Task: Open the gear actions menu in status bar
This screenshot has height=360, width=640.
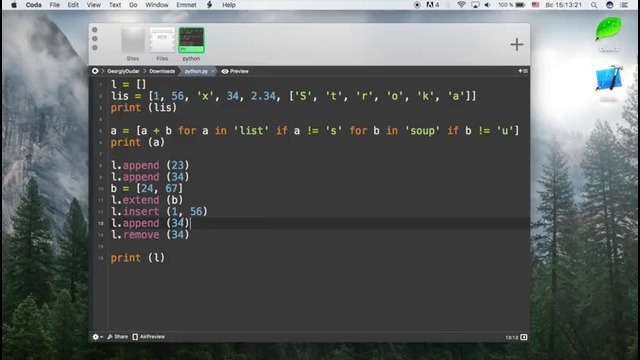Action: 97,337
